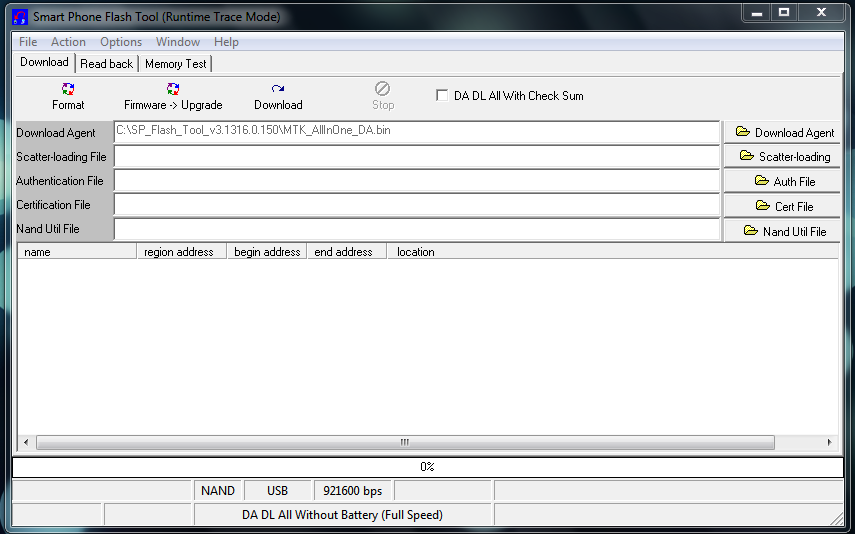Click the end address column header
The height and width of the screenshot is (534, 855).
tap(347, 251)
